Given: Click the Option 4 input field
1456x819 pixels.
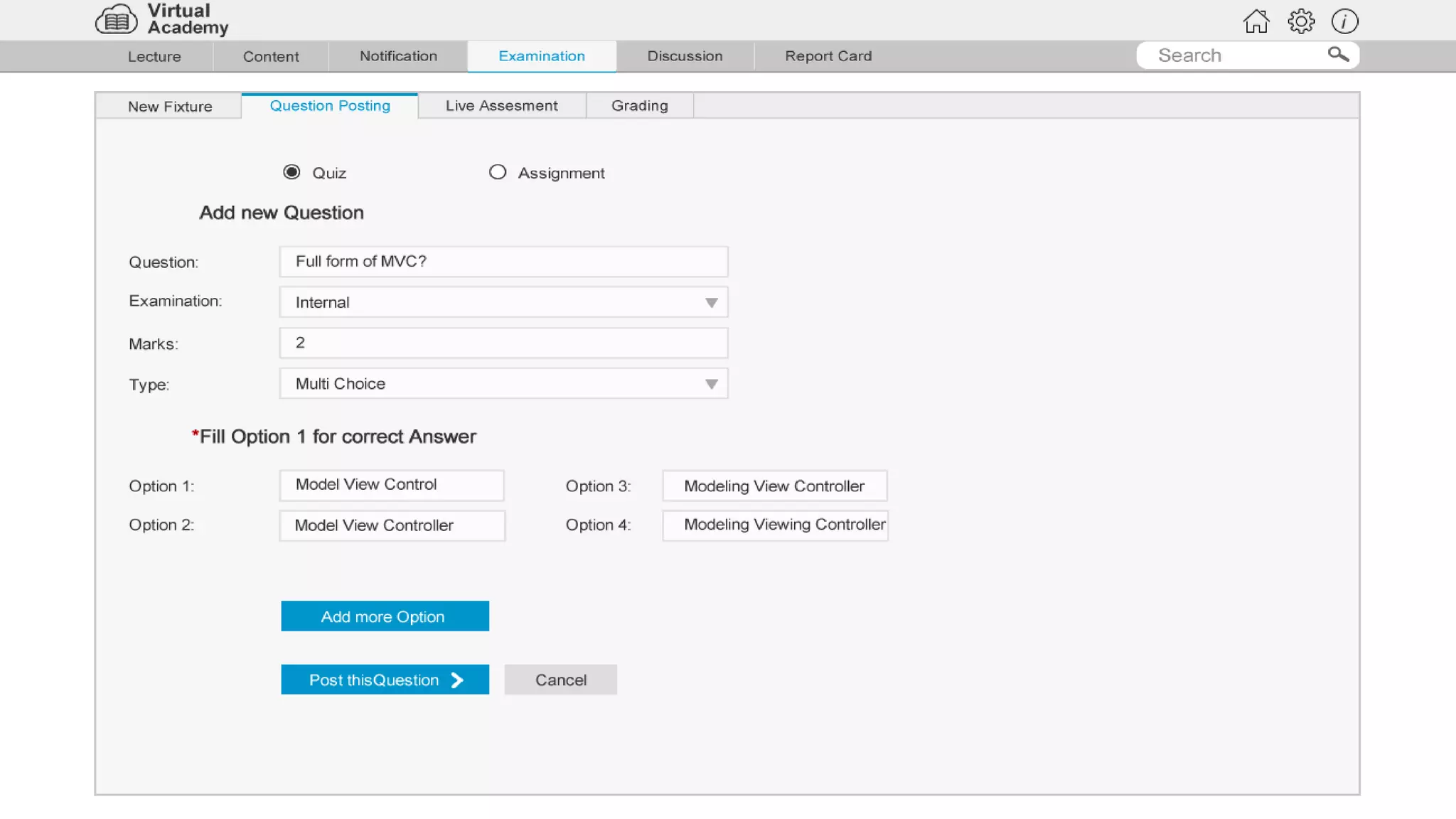Looking at the screenshot, I should click(x=775, y=525).
